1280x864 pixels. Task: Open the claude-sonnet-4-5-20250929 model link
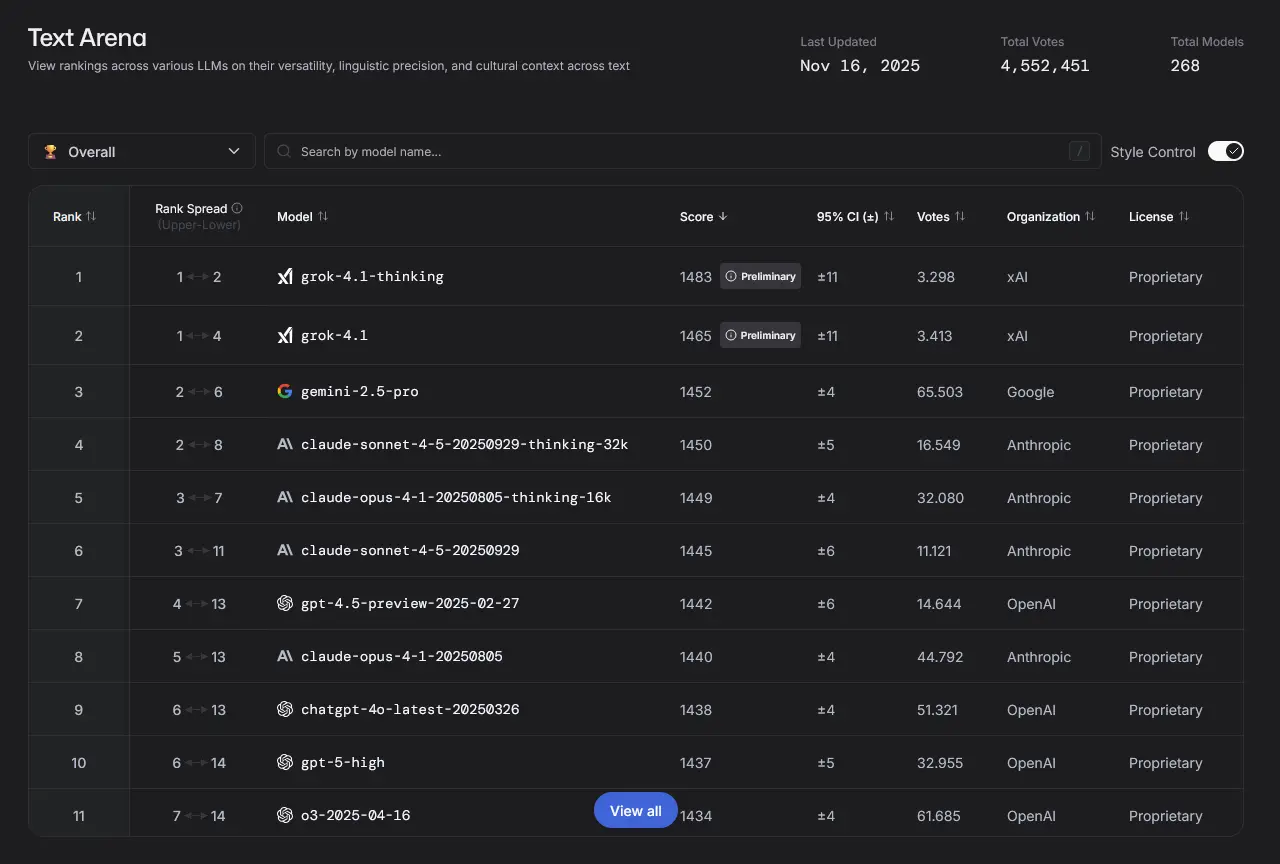(410, 551)
